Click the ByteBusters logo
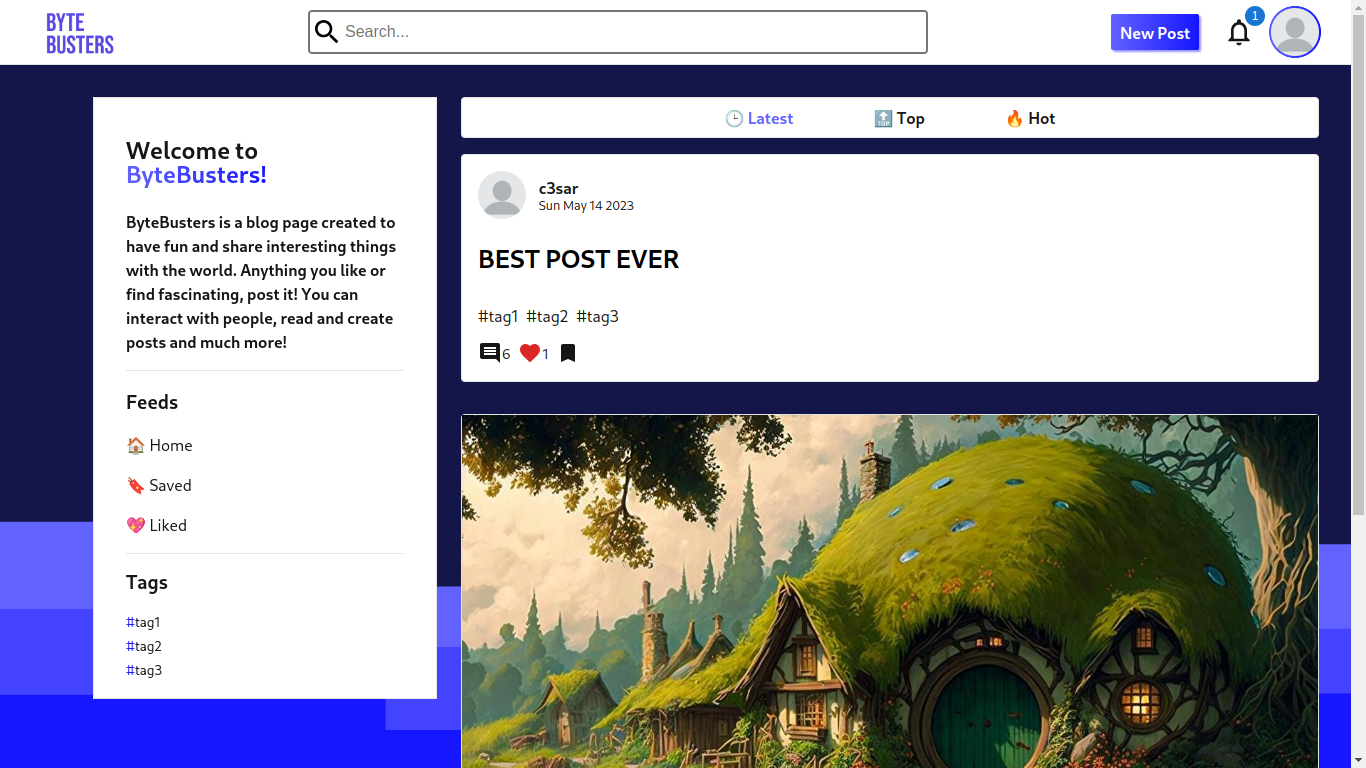 [80, 33]
